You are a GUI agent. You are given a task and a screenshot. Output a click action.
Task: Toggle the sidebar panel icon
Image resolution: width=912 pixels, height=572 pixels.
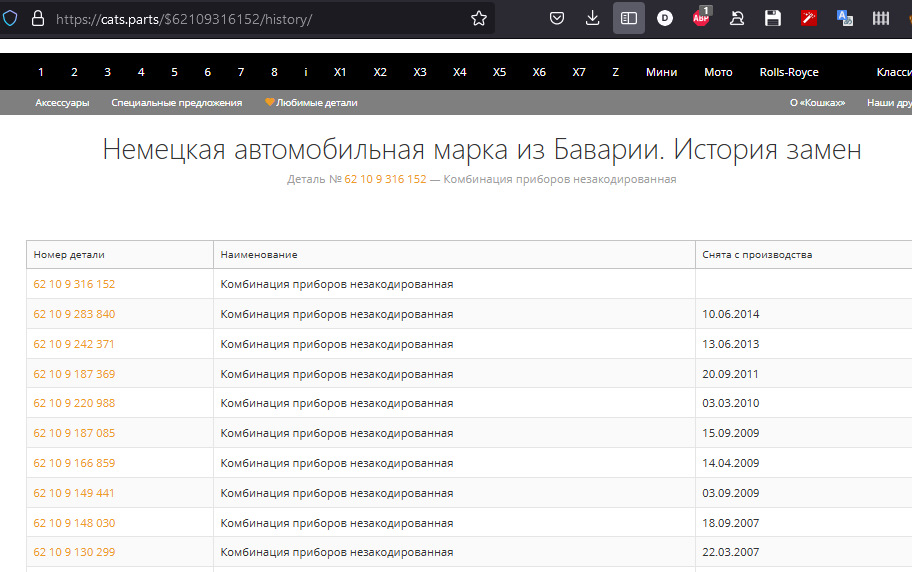coord(629,19)
